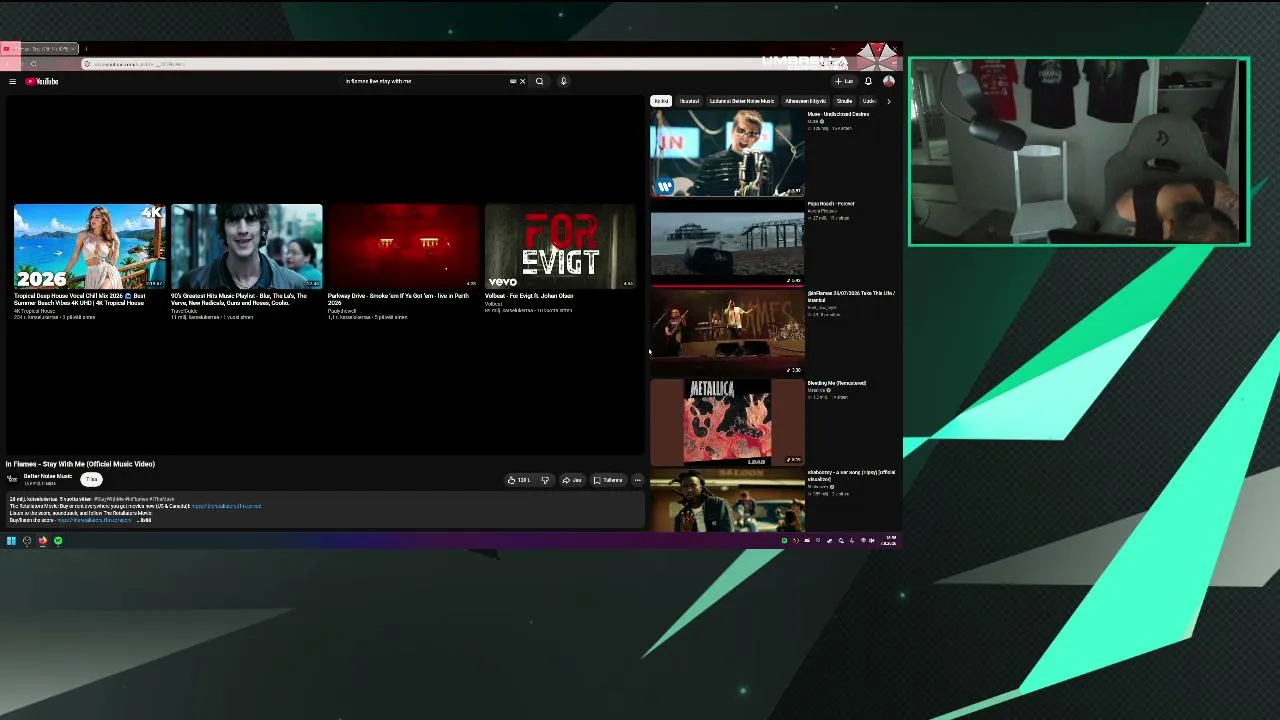Image resolution: width=1280 pixels, height=720 pixels.
Task: Open the Windows Start menu
Action: click(11, 541)
